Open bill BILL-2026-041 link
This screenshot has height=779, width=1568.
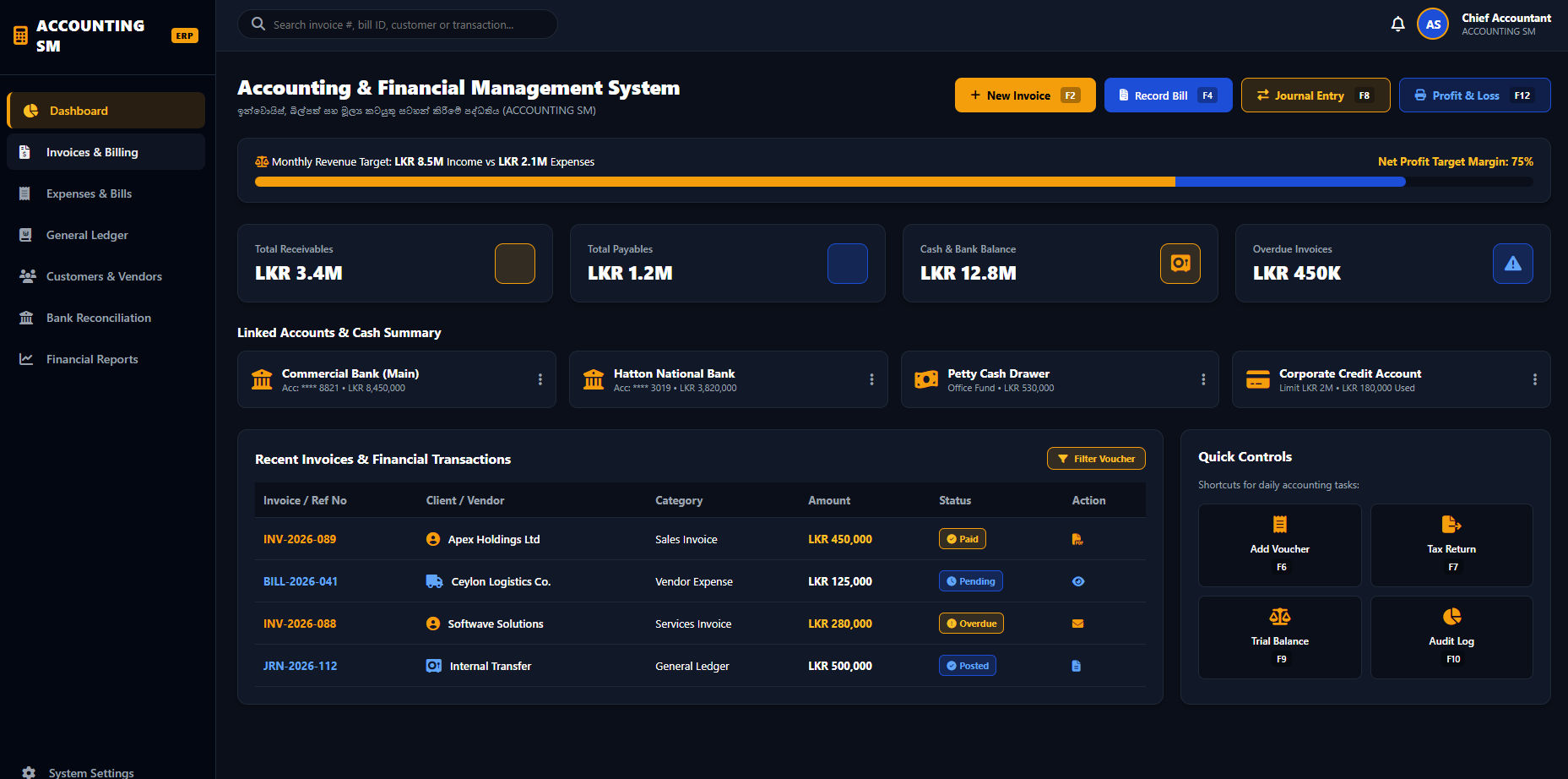pyautogui.click(x=301, y=581)
